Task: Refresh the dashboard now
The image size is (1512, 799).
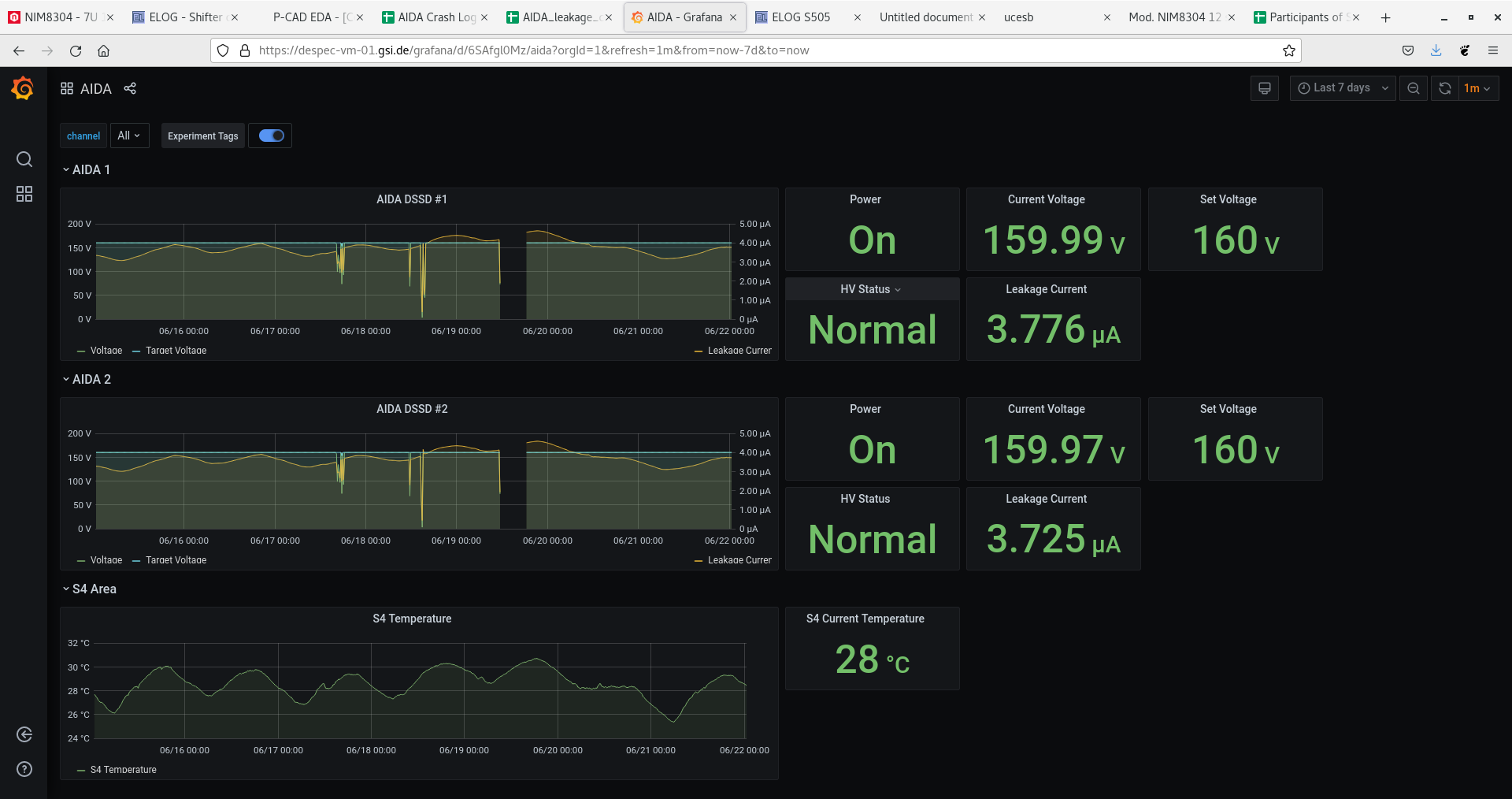Action: tap(1445, 88)
